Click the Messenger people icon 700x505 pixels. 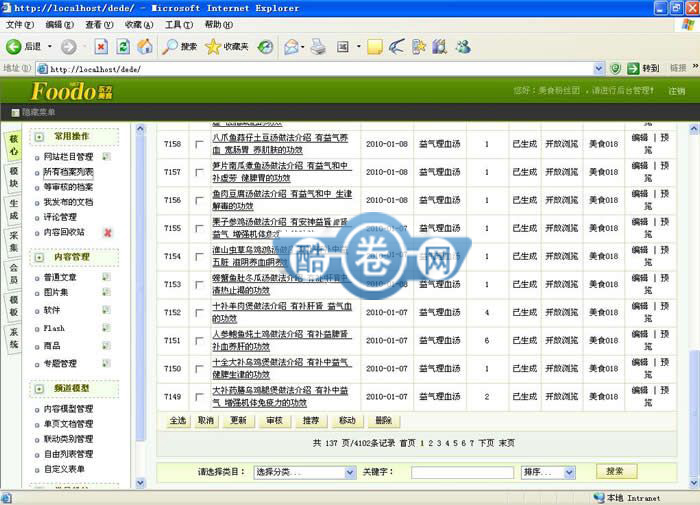463,46
